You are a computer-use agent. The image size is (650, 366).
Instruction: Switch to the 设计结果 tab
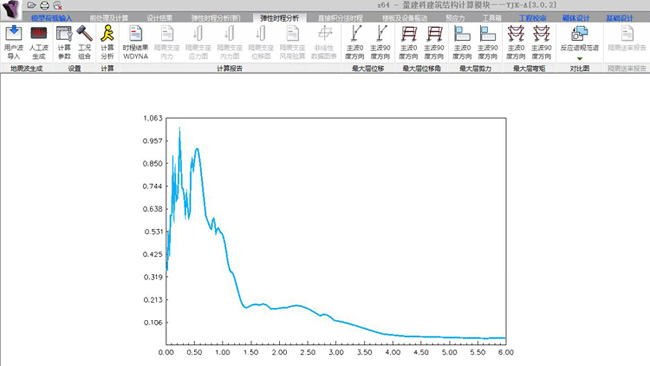(x=159, y=18)
